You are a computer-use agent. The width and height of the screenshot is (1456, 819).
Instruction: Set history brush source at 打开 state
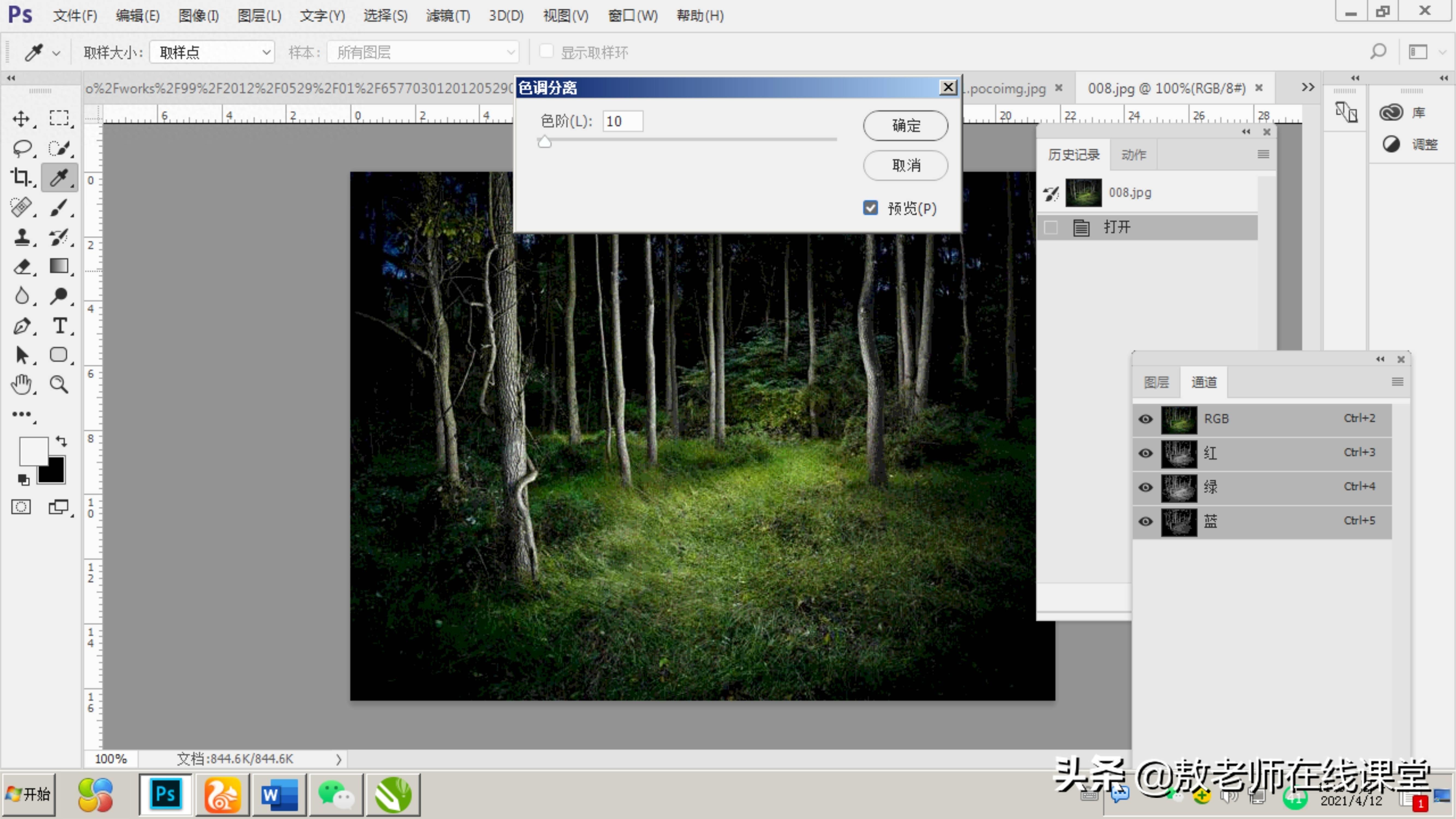click(1051, 228)
